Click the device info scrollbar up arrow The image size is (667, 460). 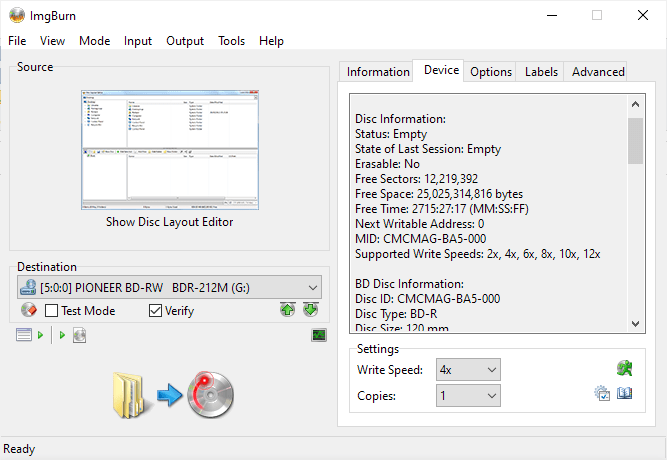[x=636, y=104]
